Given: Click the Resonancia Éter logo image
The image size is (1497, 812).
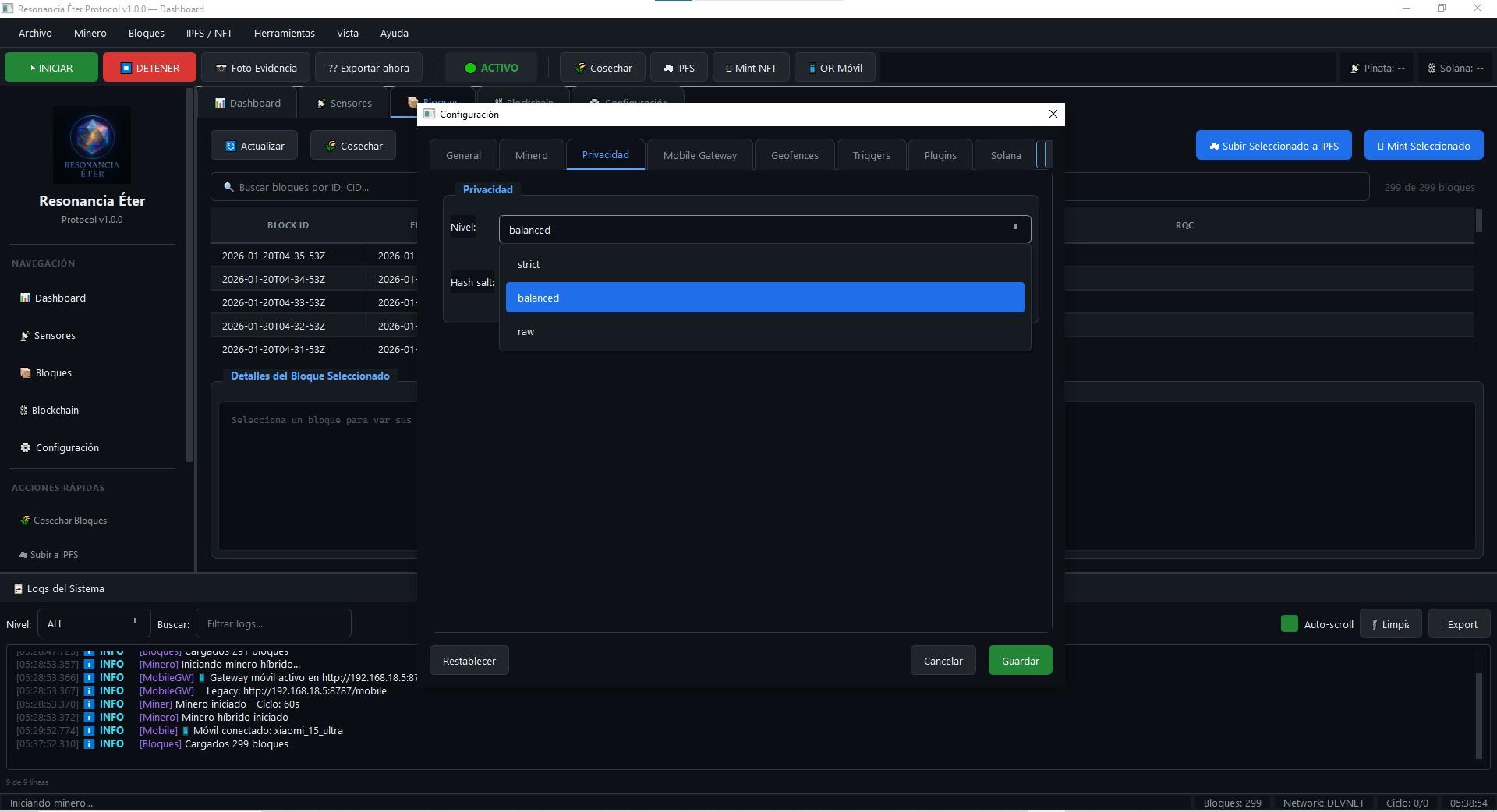Looking at the screenshot, I should pos(92,145).
